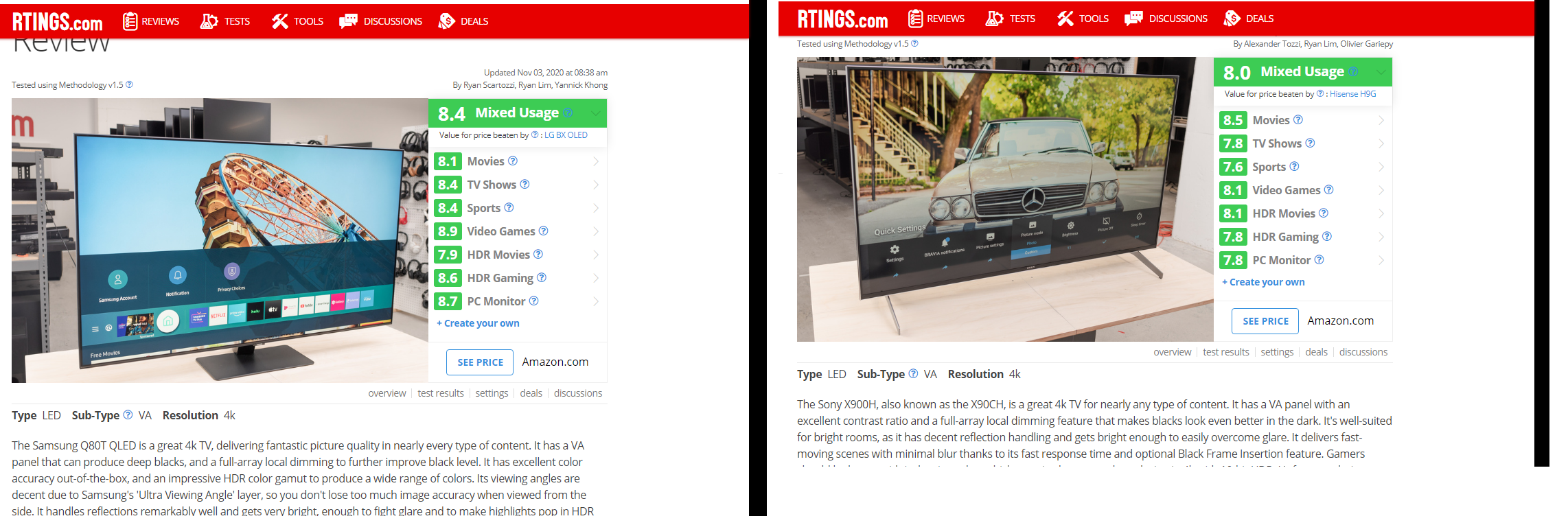Click help icon beside Mixed Usage 8.4
Viewport: 1568px width, 525px height.
point(568,113)
